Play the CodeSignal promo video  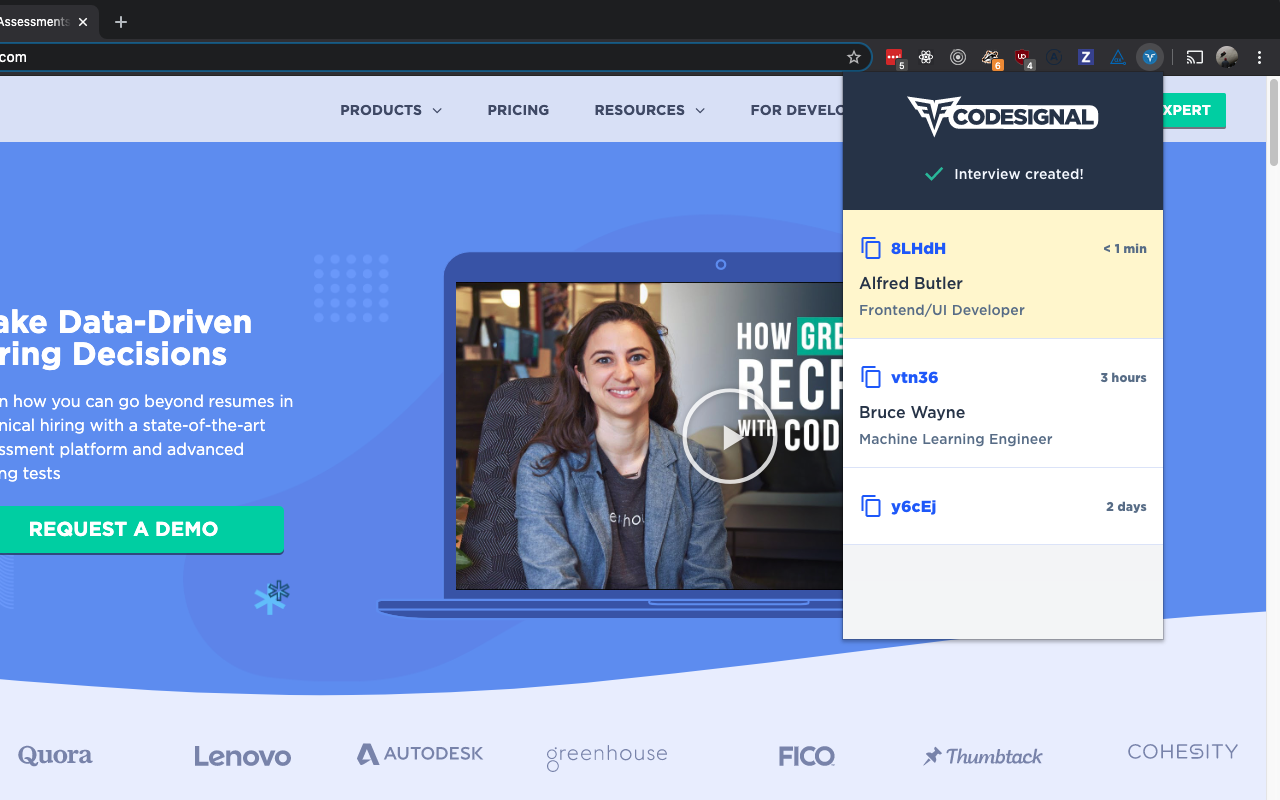point(730,436)
